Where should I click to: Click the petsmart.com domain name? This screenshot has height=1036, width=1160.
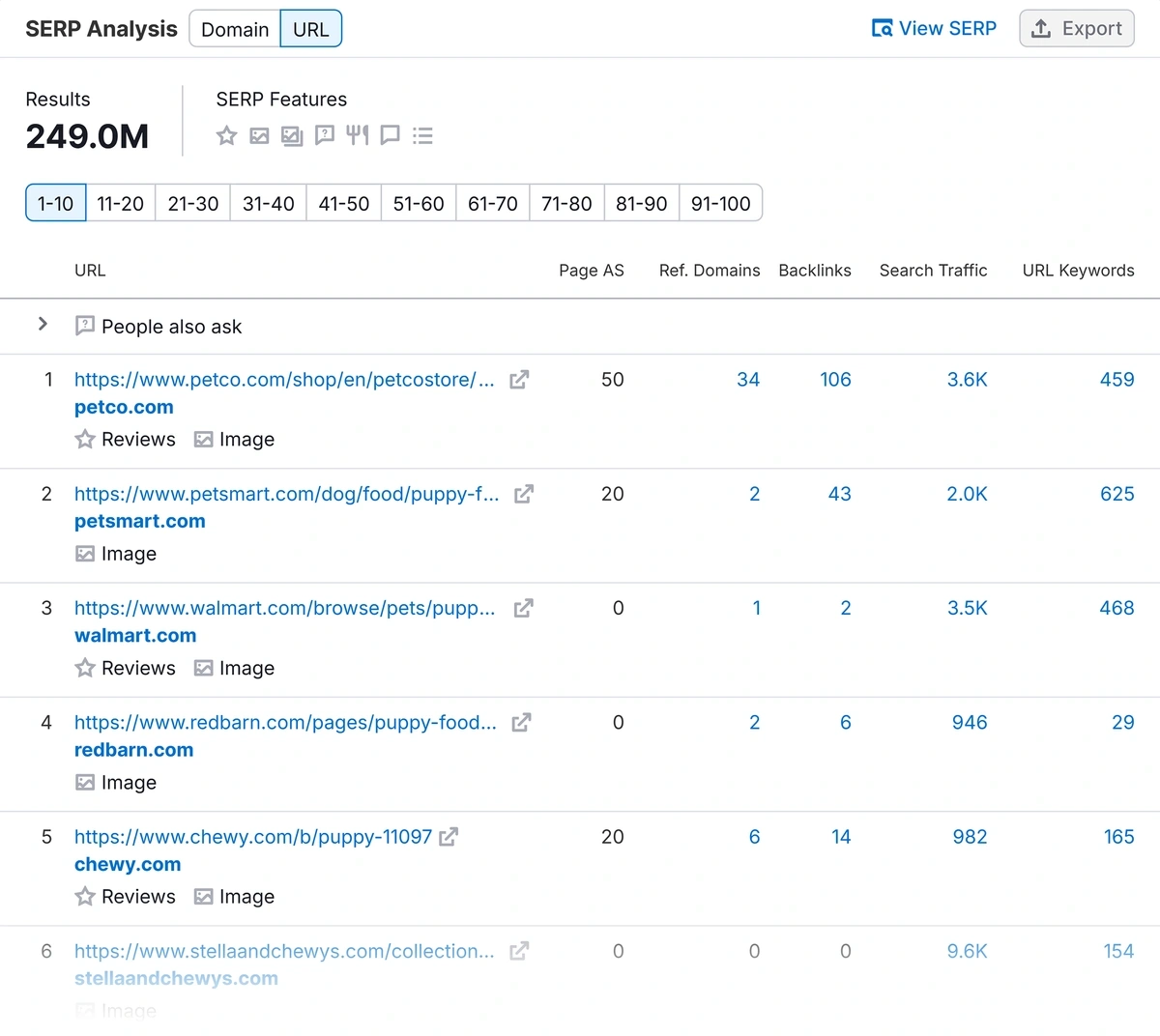coord(140,521)
